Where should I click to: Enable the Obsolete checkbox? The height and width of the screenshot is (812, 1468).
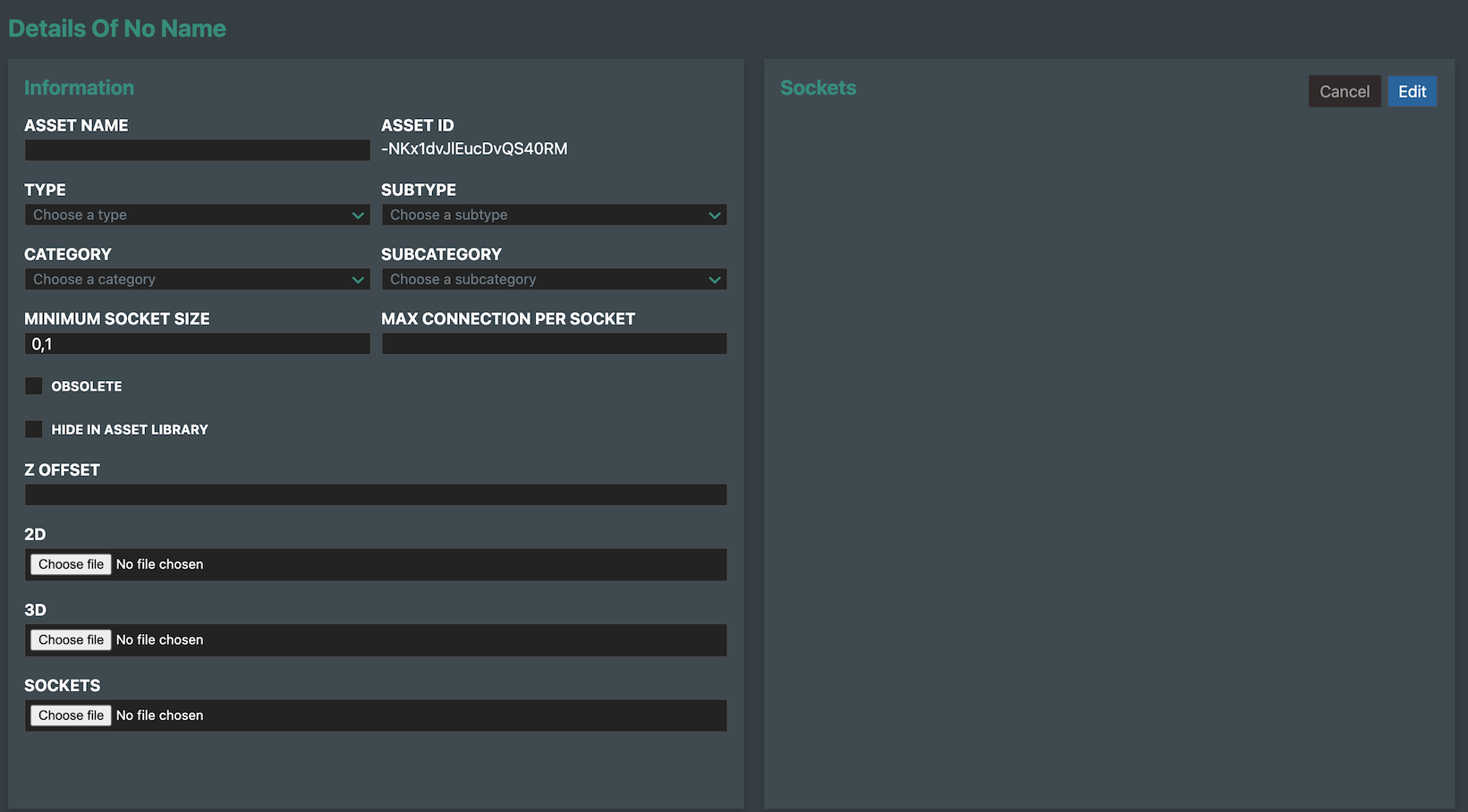34,386
